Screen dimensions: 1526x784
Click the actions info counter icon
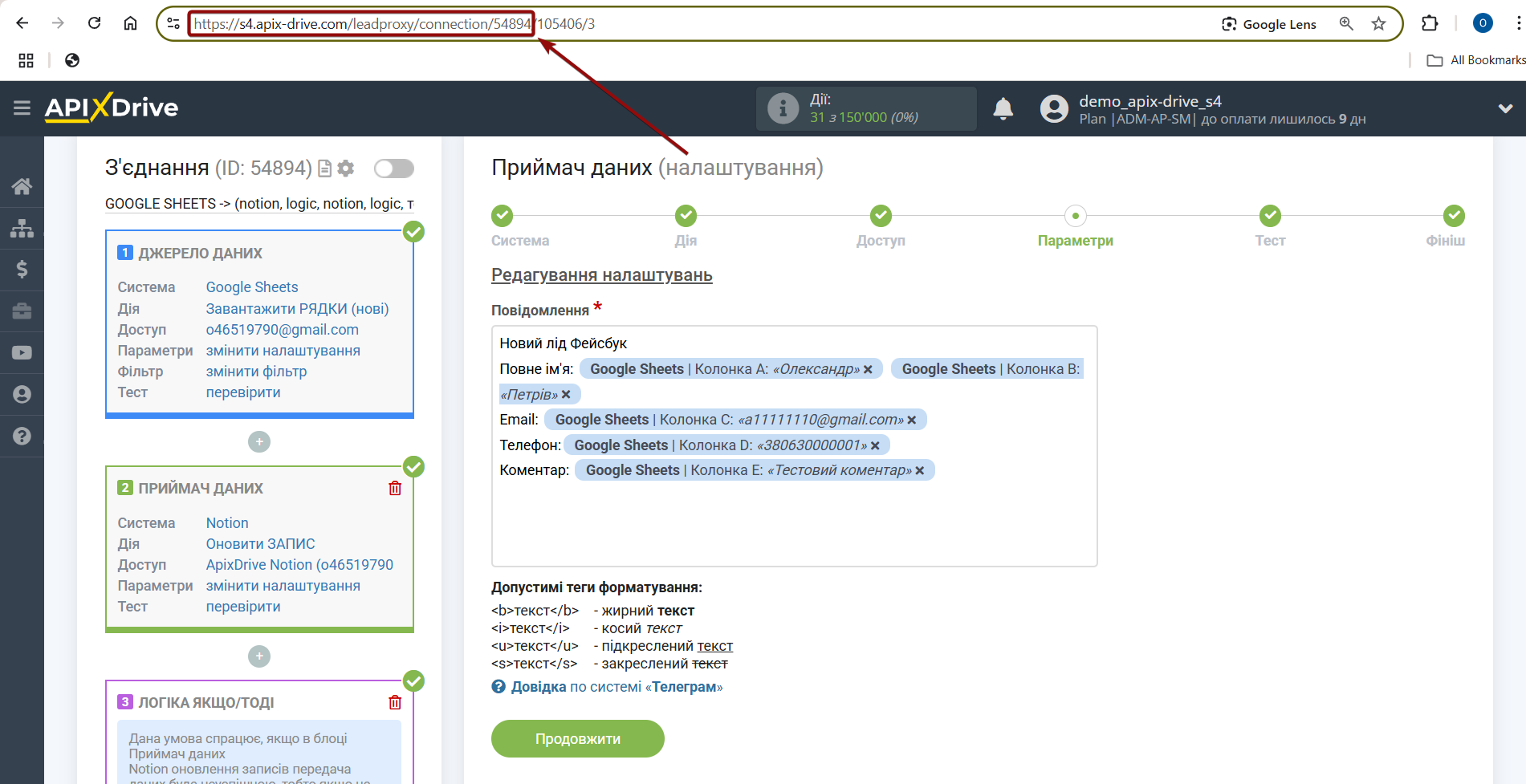pos(783,108)
